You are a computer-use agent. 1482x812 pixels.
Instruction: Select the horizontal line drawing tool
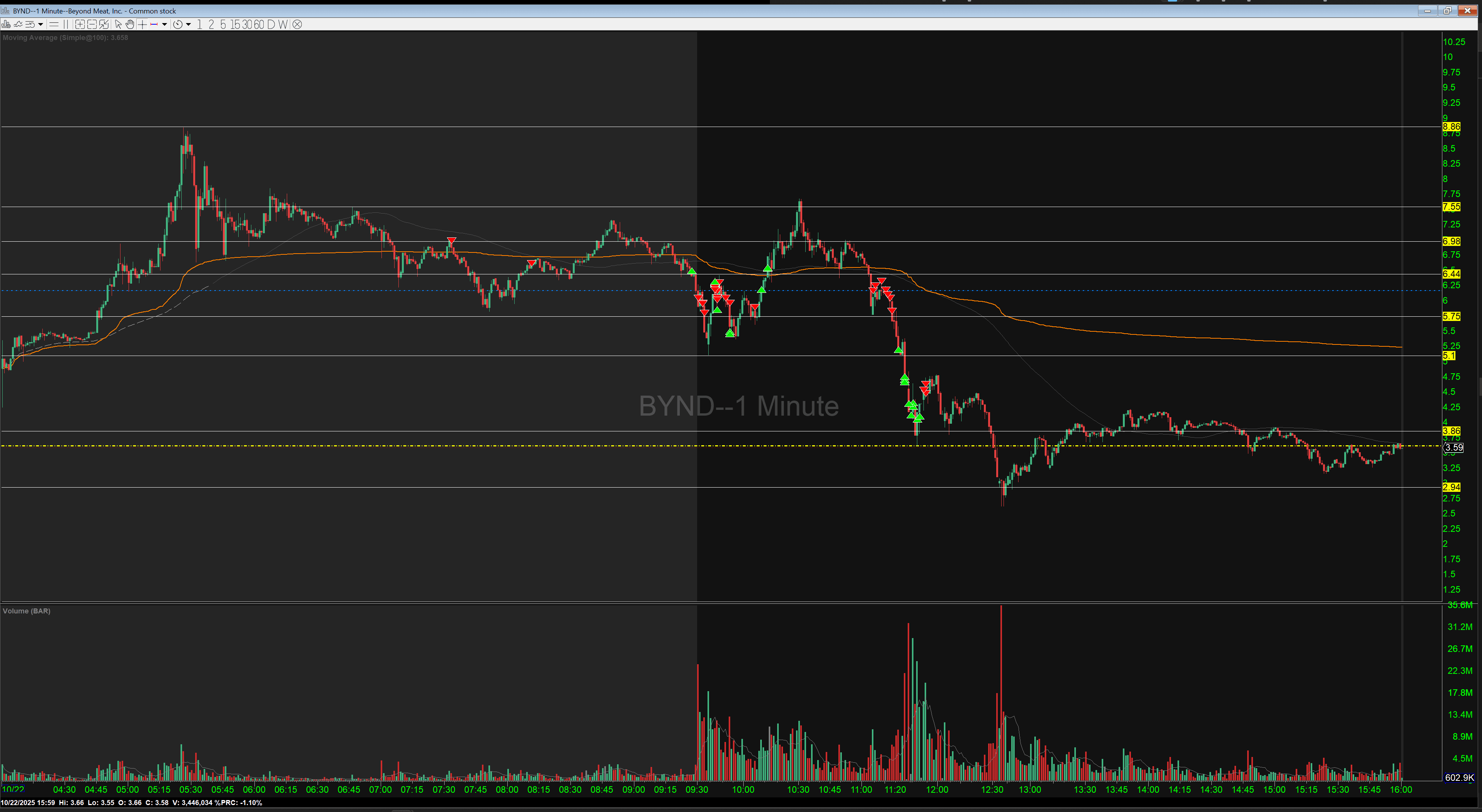coord(54,24)
